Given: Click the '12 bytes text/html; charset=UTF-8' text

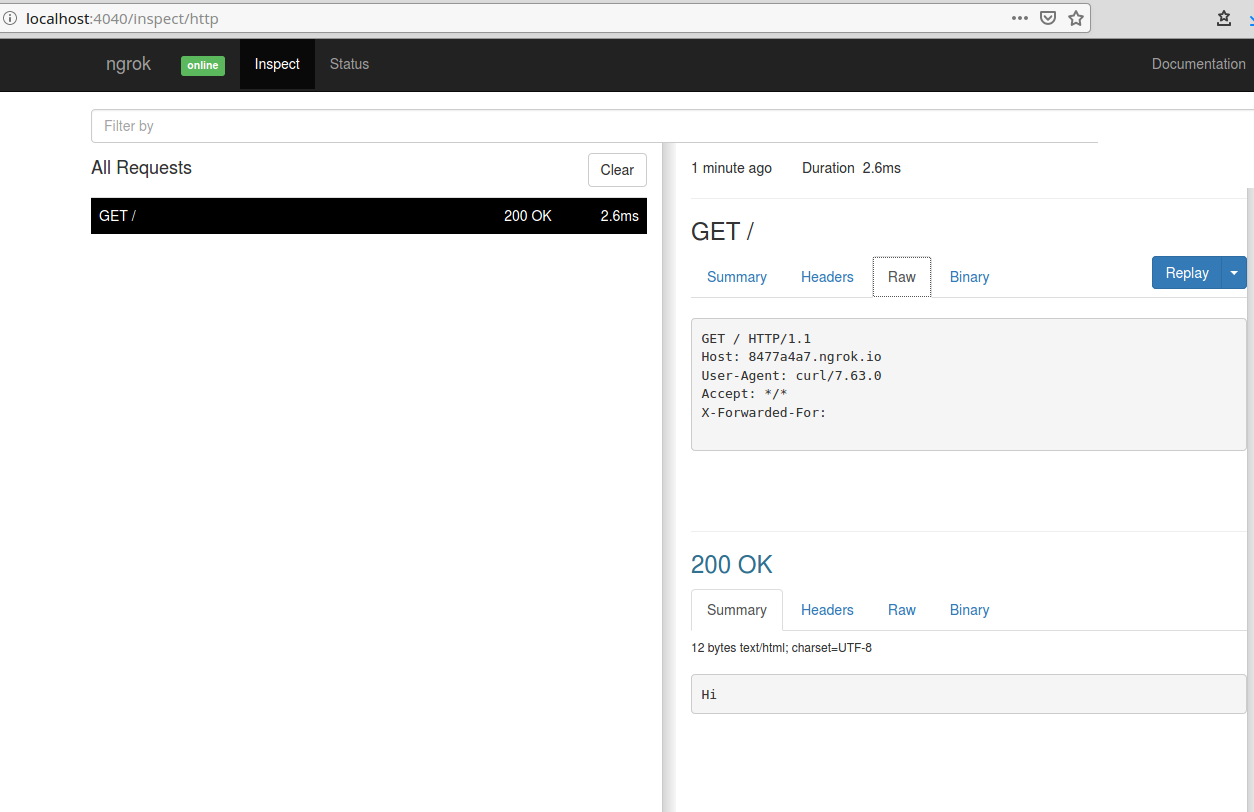Looking at the screenshot, I should coord(781,648).
